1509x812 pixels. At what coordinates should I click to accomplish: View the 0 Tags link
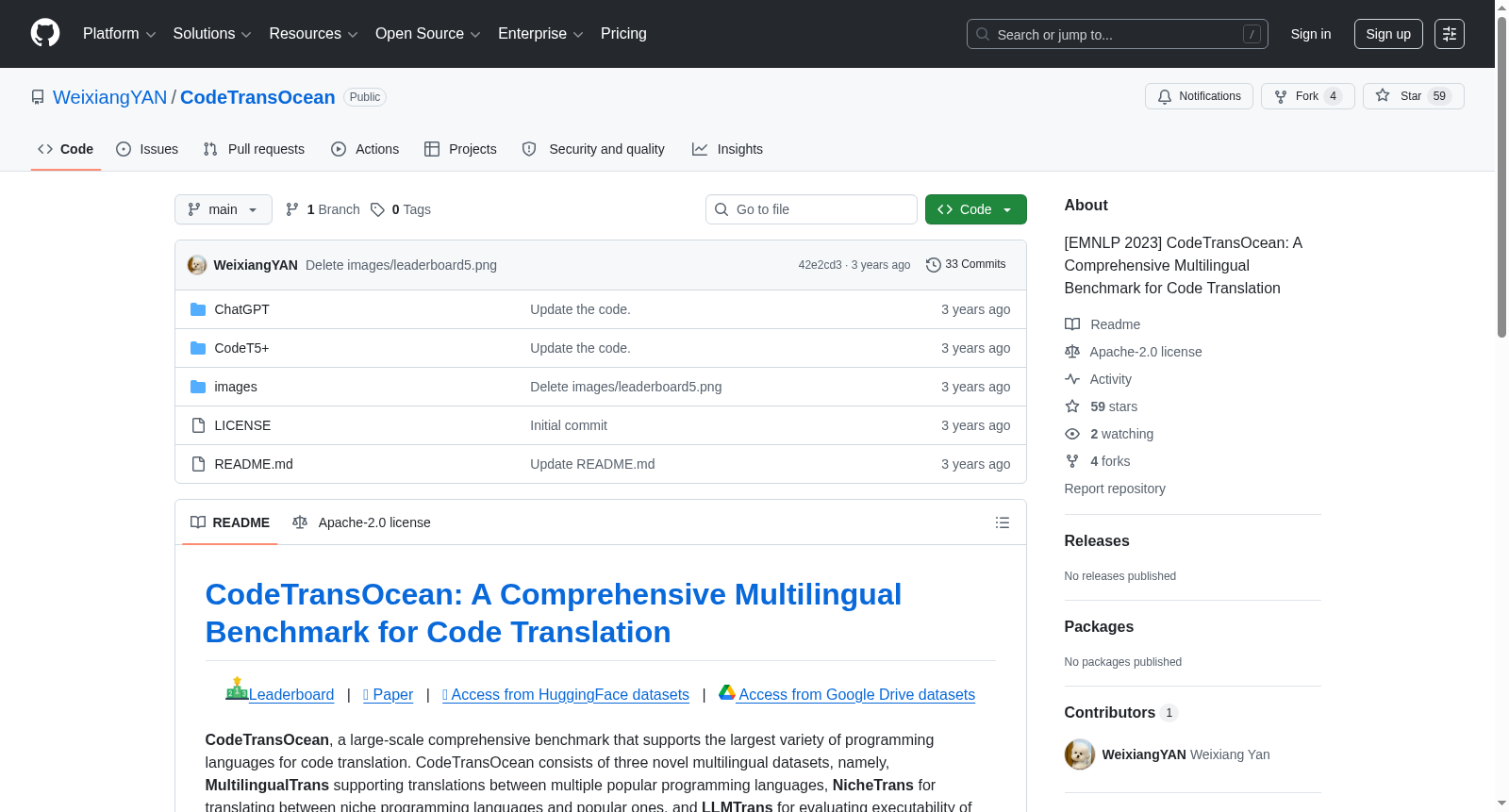(x=401, y=209)
